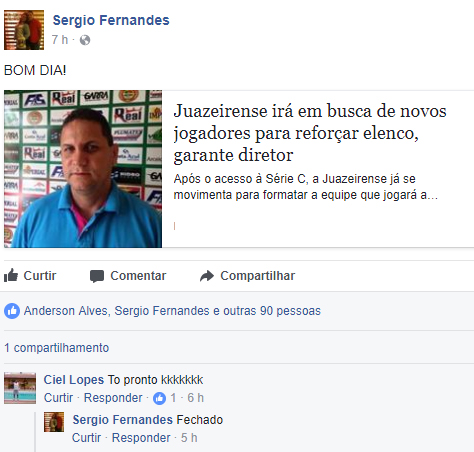Open the article photo of the man in the blue shirt
Viewport: 474px width, 452px height.
[83, 169]
